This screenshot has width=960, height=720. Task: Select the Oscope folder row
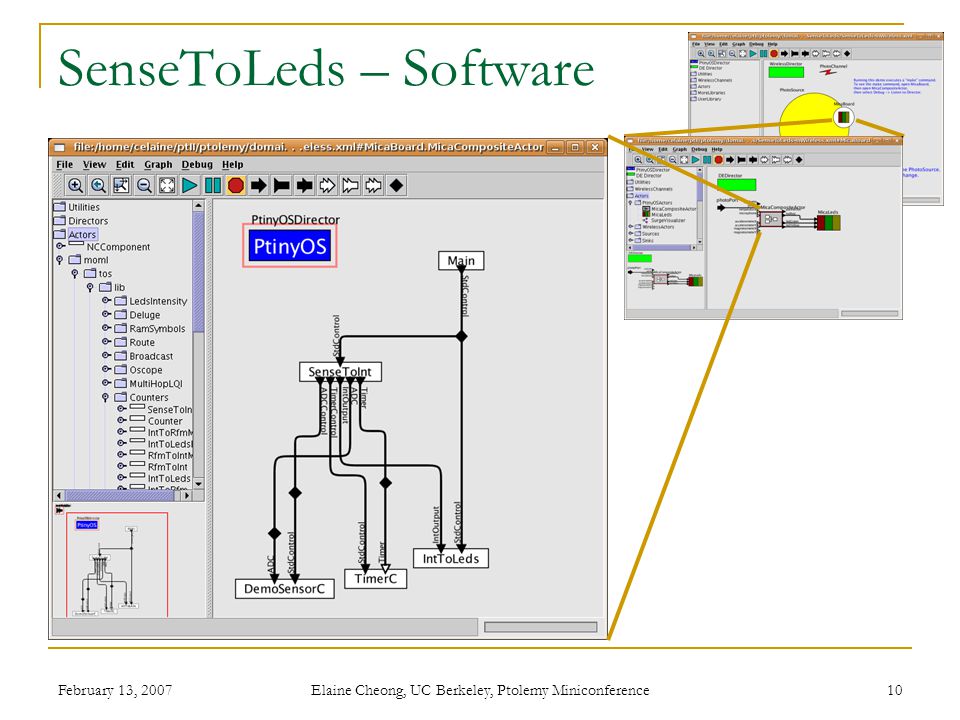pyautogui.click(x=139, y=370)
